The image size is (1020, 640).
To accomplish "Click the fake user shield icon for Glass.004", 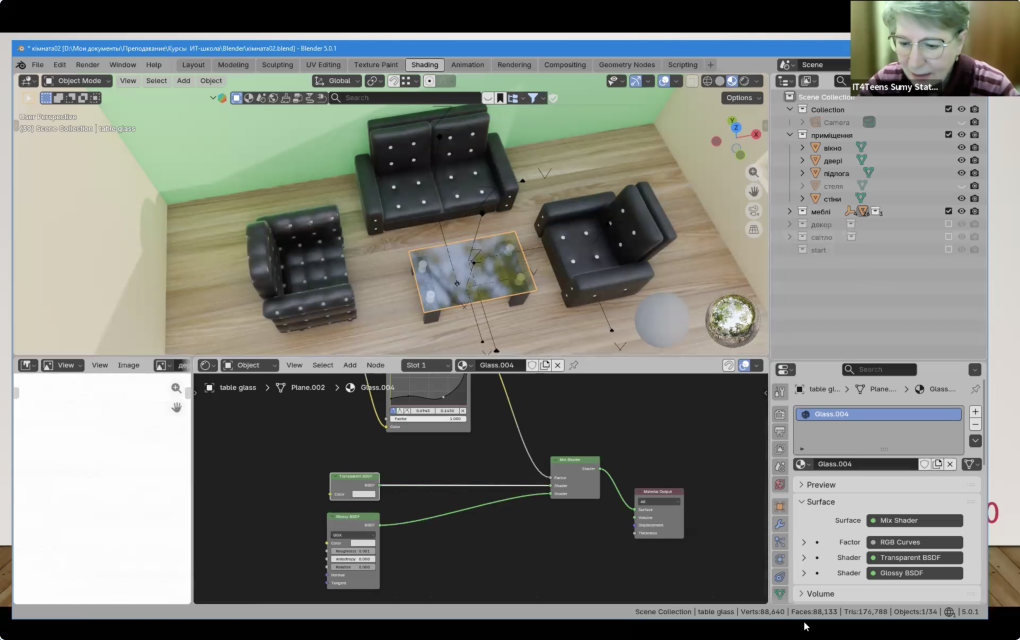I will [924, 464].
